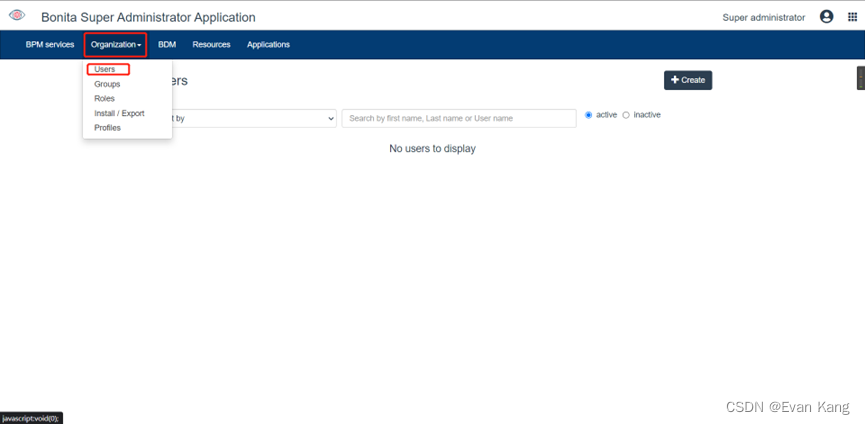Click the Bonita logo icon
Image resolution: width=865 pixels, height=424 pixels.
17,15
